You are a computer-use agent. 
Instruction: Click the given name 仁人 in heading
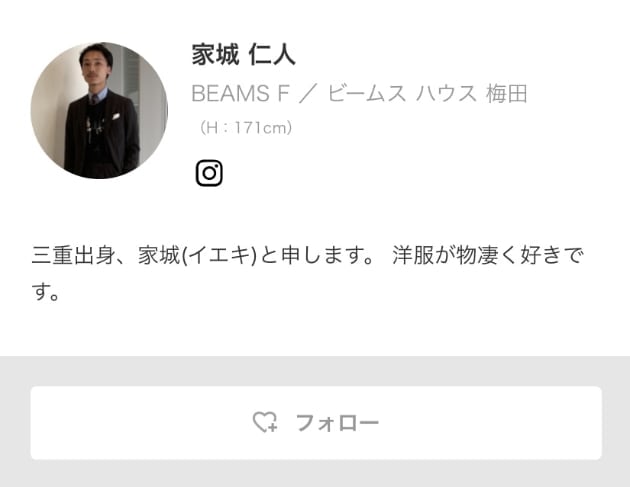[x=272, y=55]
